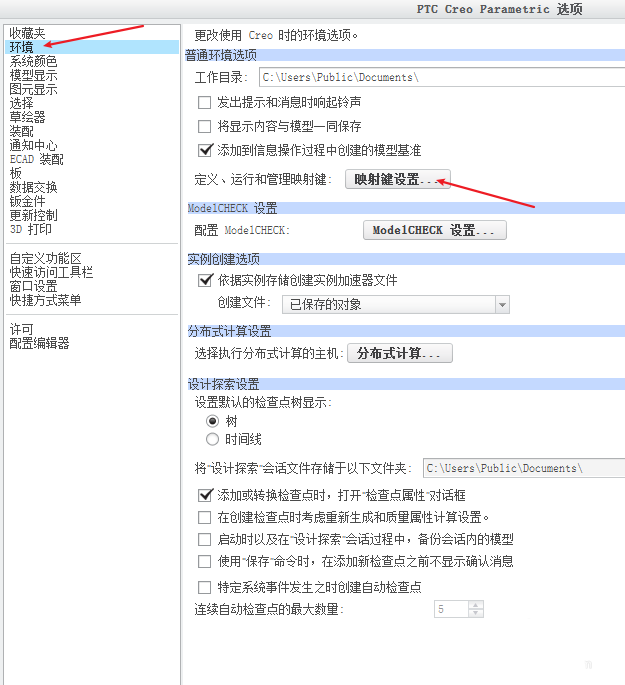Select the 板 category

[15, 173]
